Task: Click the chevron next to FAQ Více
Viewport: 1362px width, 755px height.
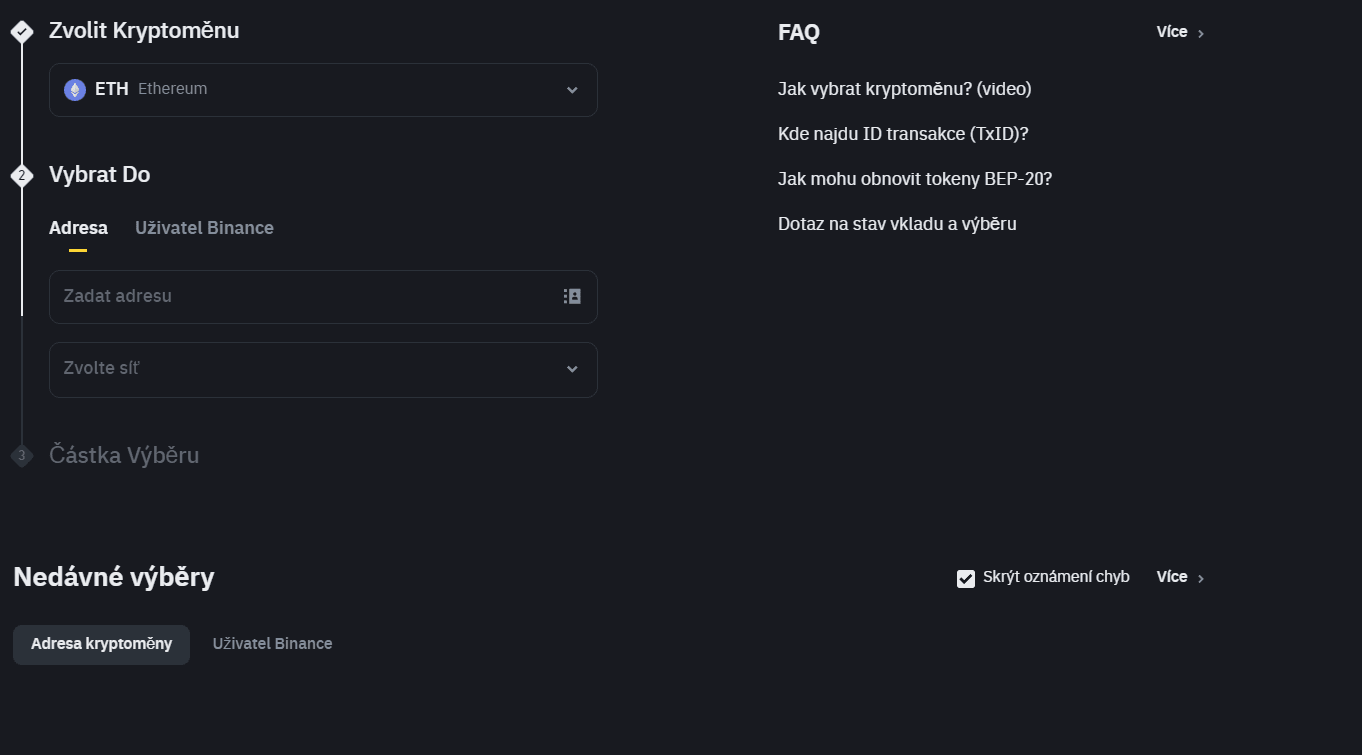Action: click(1199, 32)
